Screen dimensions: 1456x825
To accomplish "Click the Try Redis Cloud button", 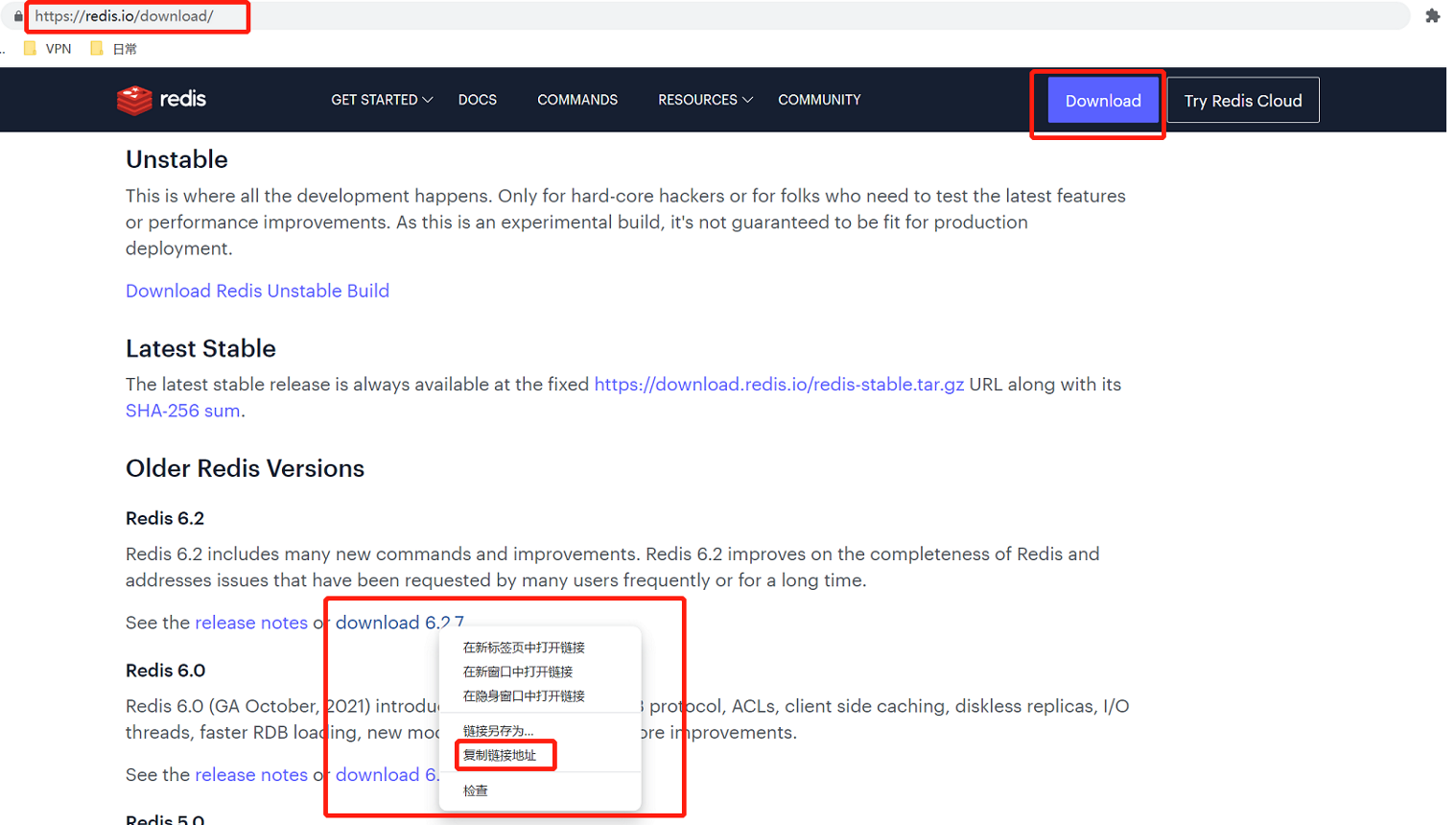I will 1243,101.
